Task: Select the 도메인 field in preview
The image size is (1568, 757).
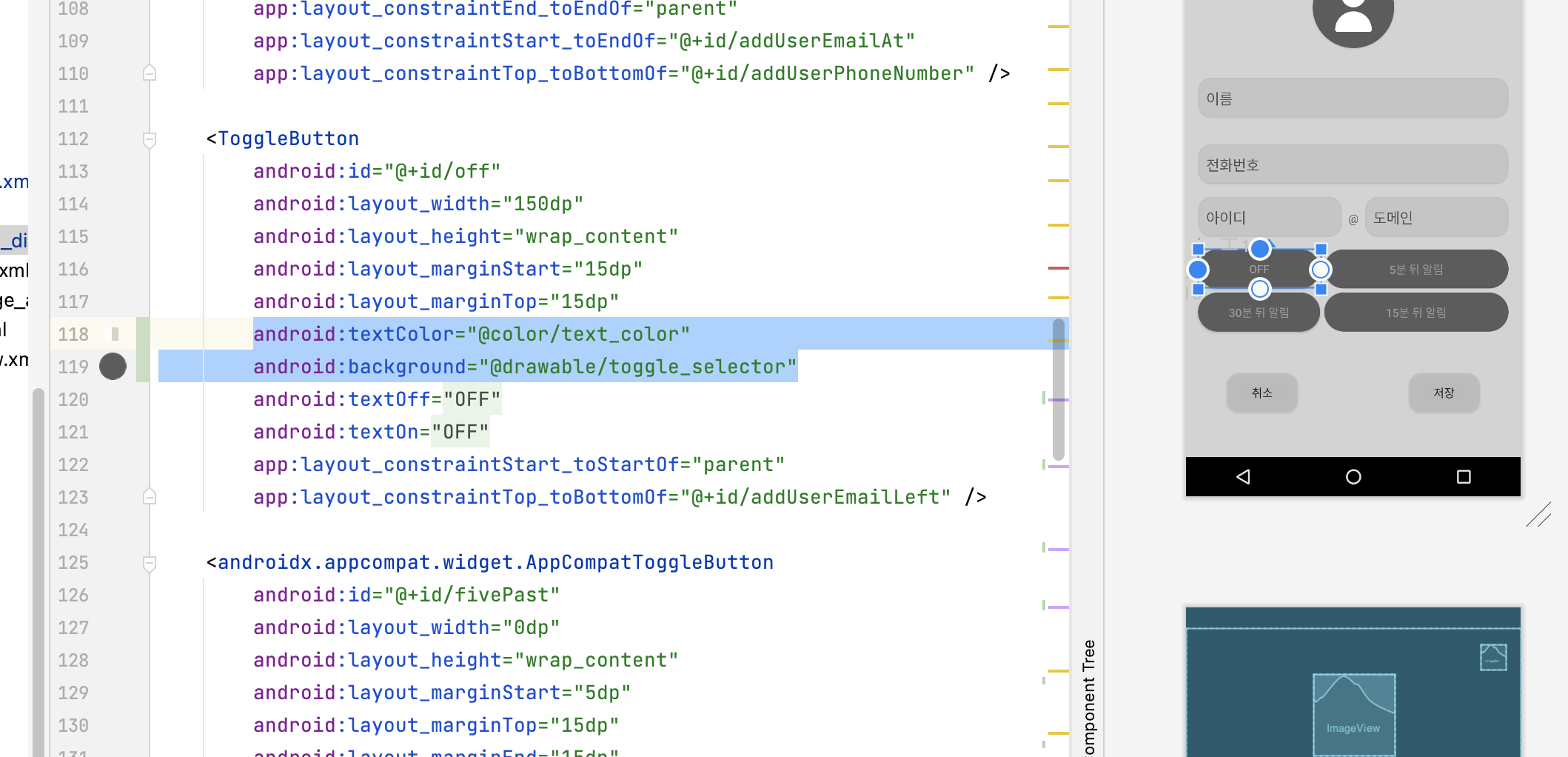Action: tap(1436, 218)
